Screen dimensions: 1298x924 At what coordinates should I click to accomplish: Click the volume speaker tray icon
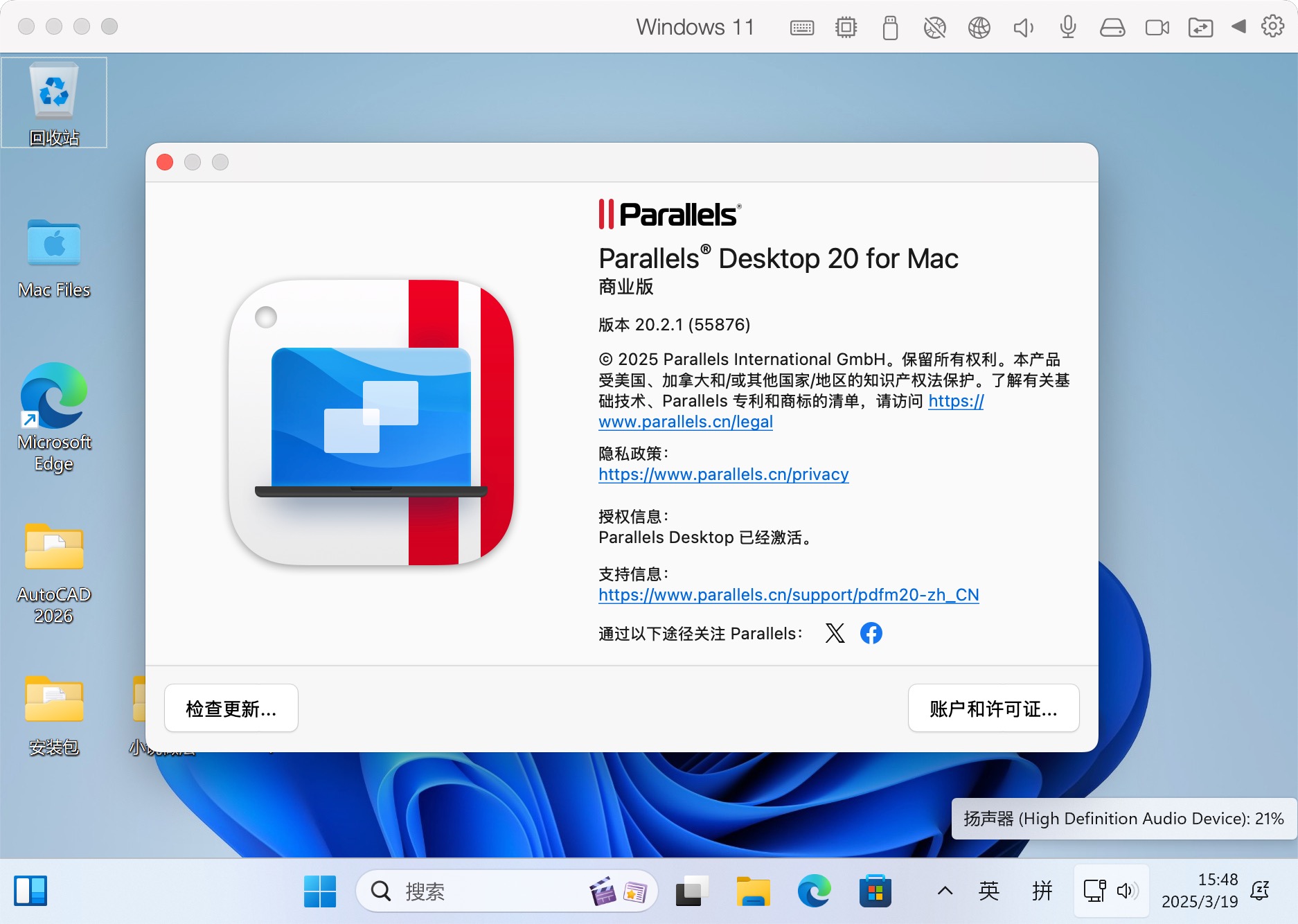tap(1128, 891)
